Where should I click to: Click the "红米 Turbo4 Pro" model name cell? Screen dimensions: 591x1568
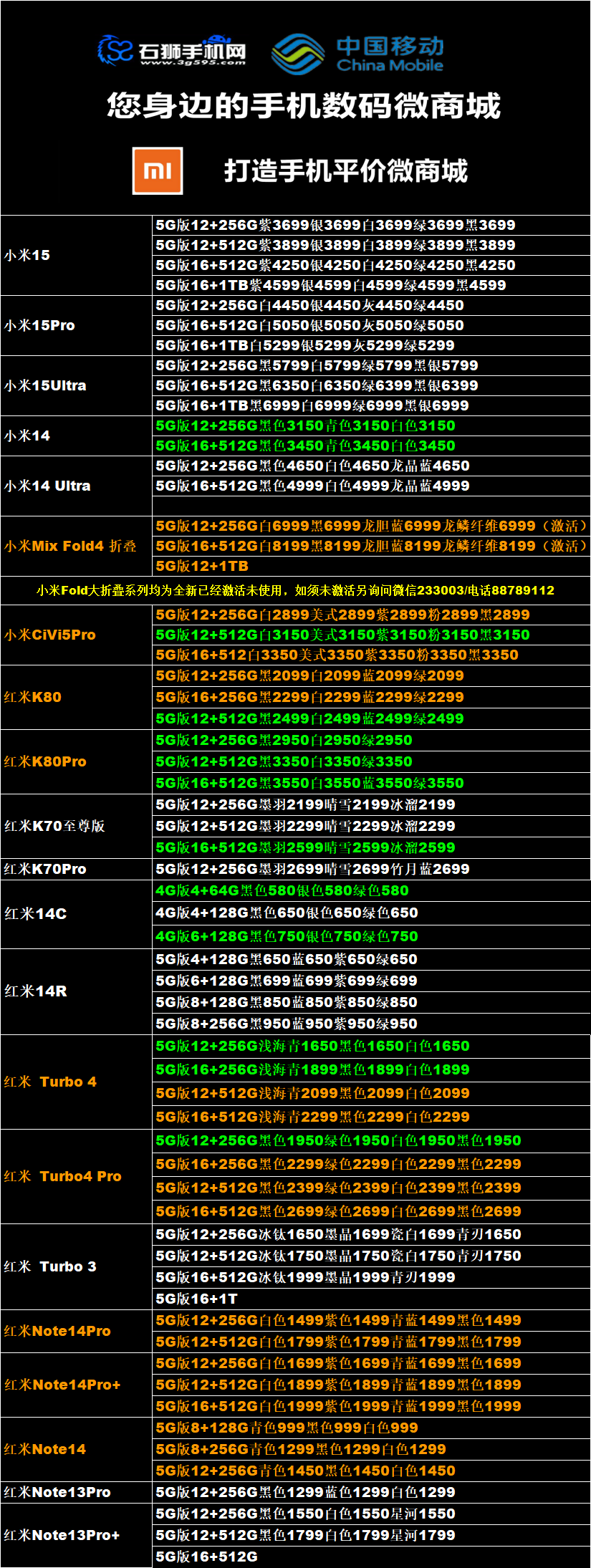(77, 1176)
